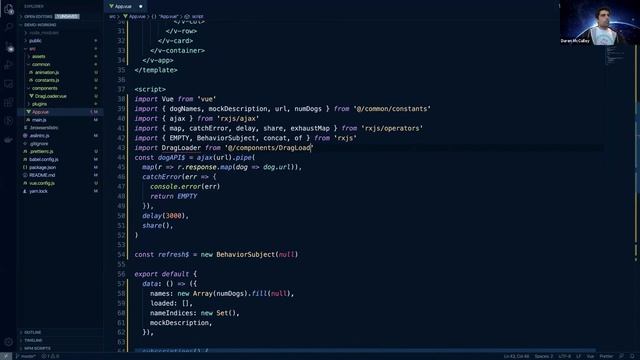Click the Vue icon of DragLoader.vue

coord(31,96)
